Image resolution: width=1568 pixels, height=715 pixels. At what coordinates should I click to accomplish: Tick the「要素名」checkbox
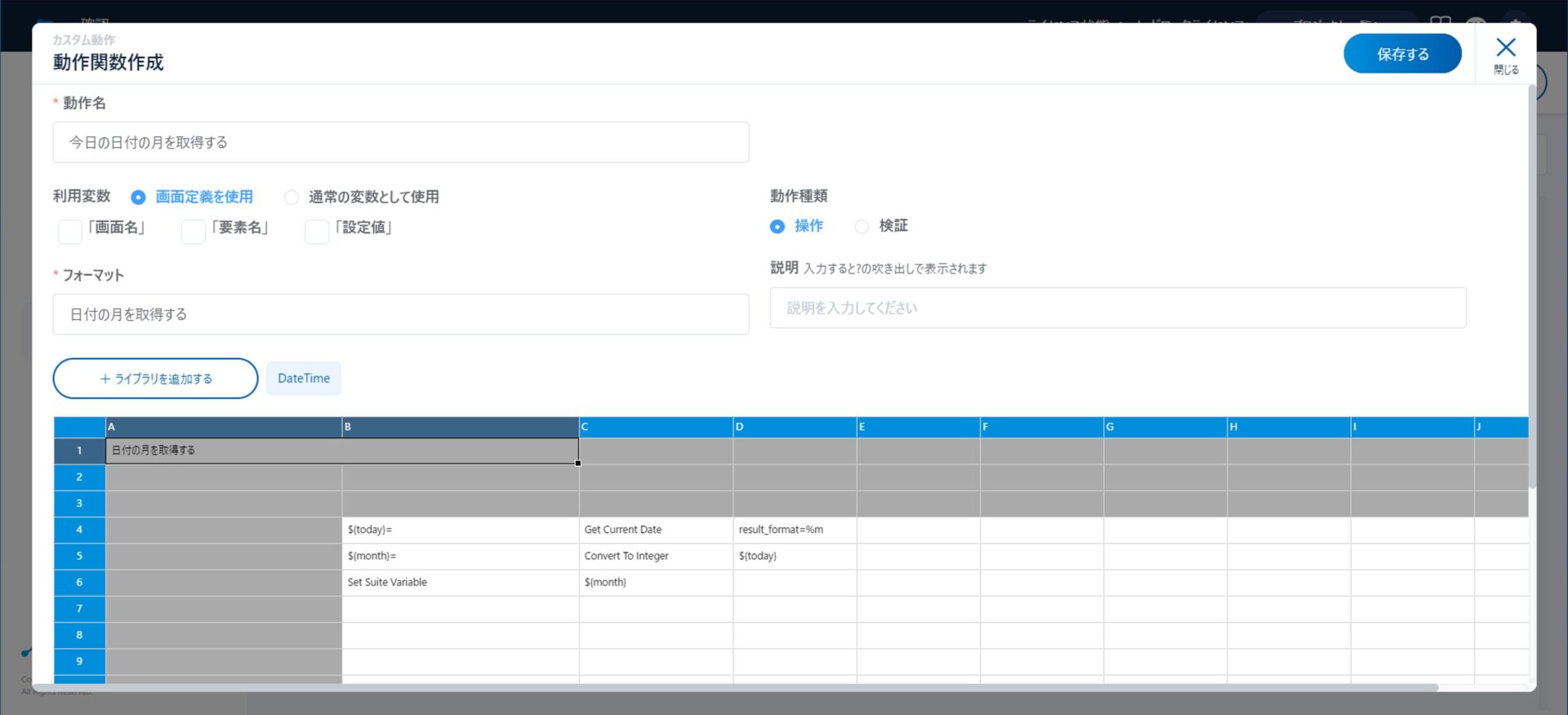click(194, 231)
